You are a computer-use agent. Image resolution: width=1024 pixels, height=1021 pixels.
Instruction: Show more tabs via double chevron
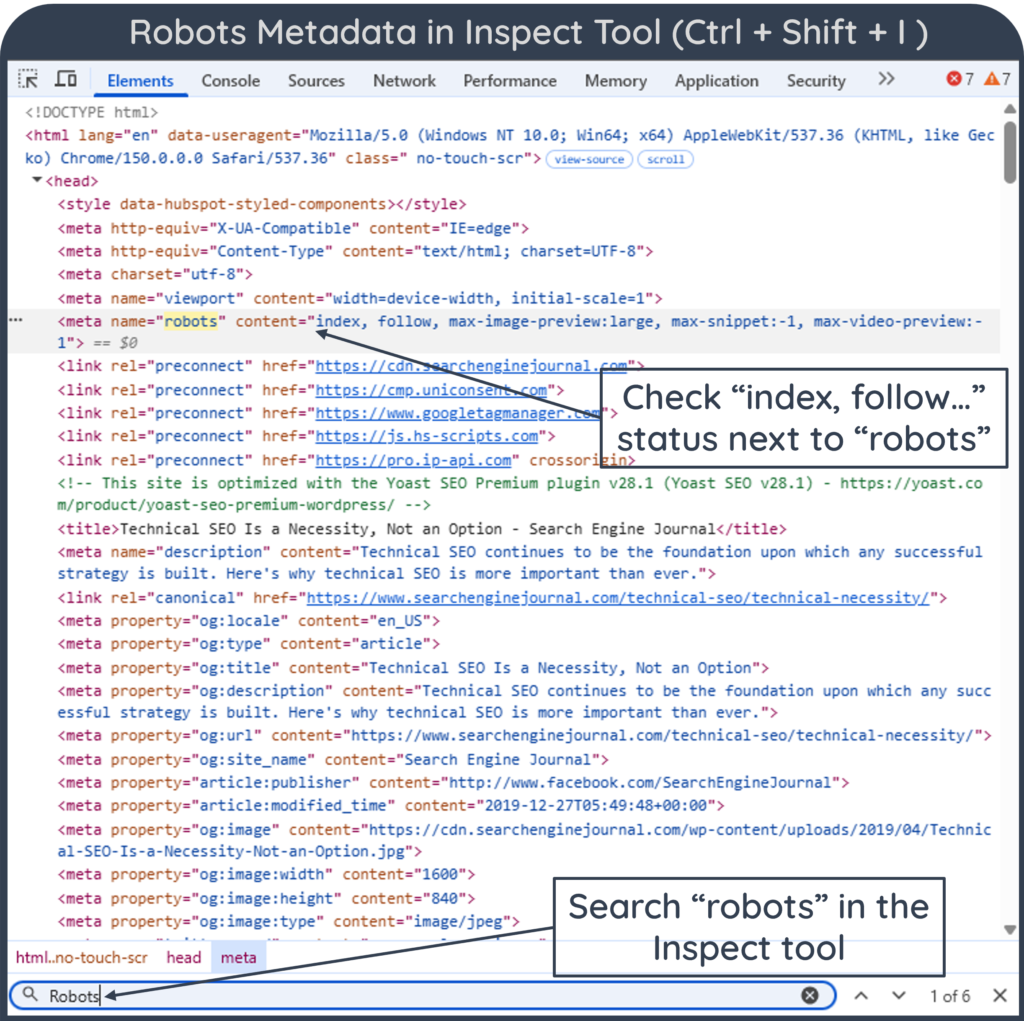886,79
